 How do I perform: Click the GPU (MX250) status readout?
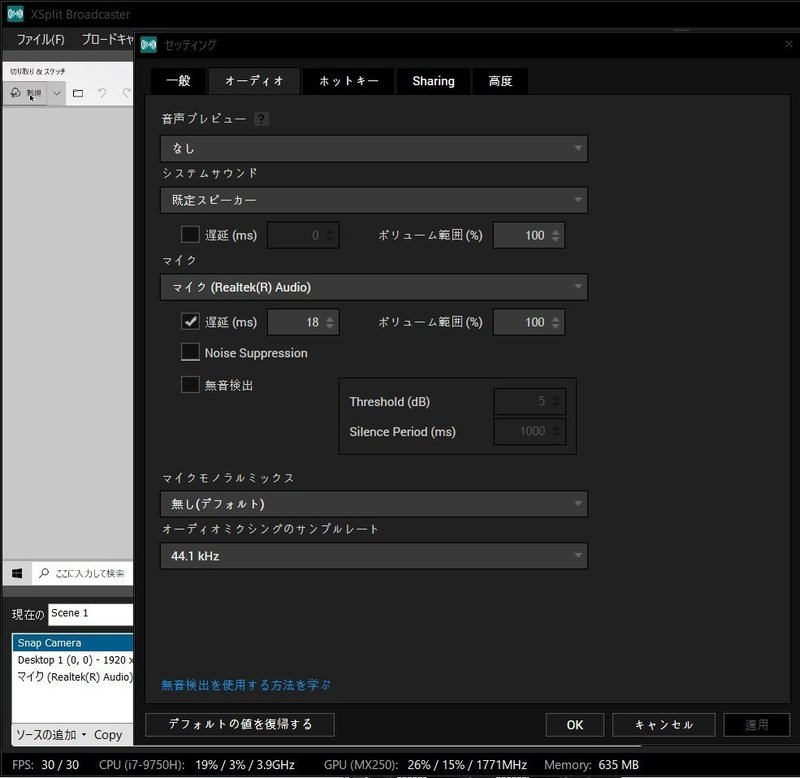[425, 765]
